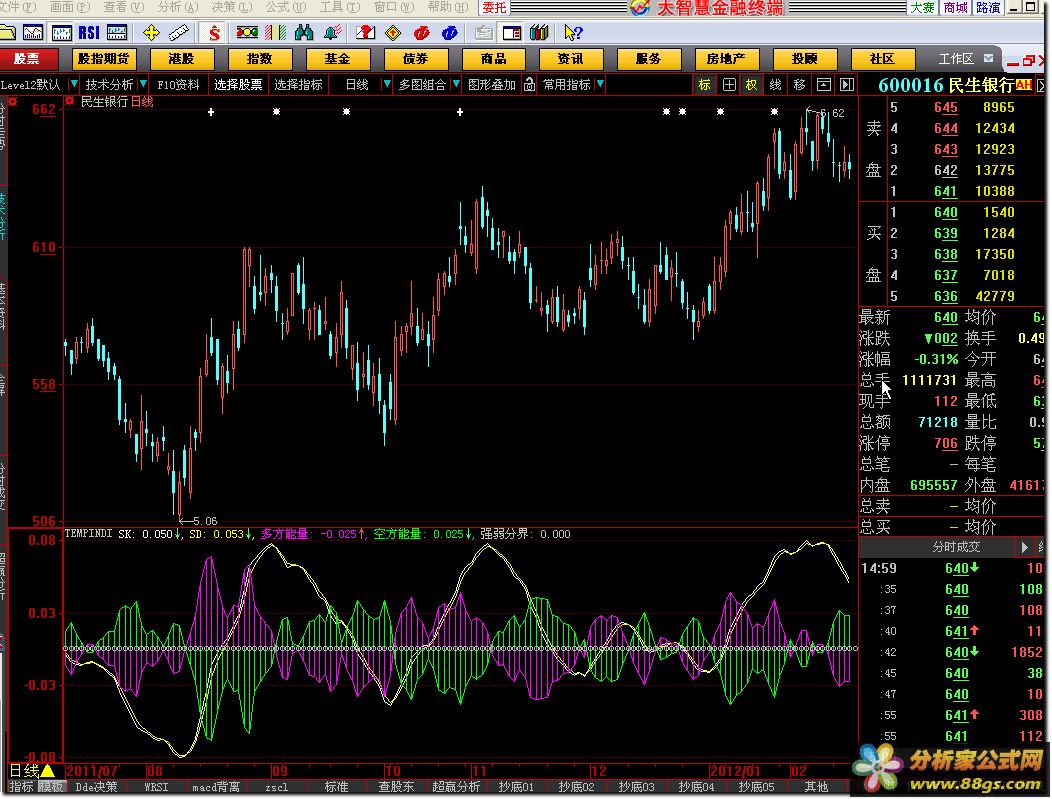
Task: Click the cursor question mark help icon
Action: point(574,32)
